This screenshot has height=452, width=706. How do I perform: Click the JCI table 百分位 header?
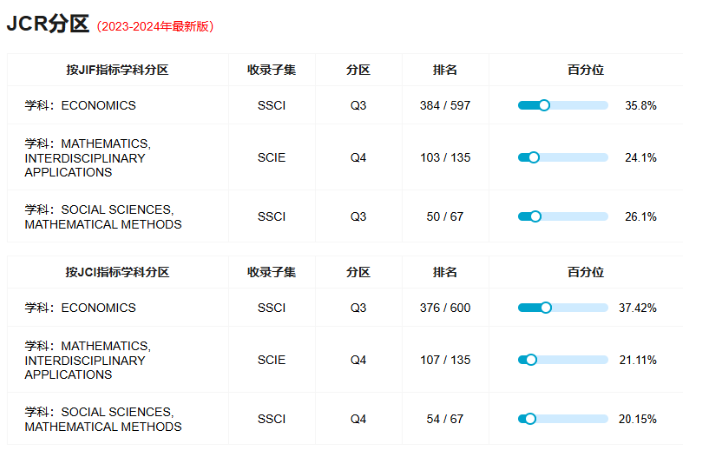point(585,272)
